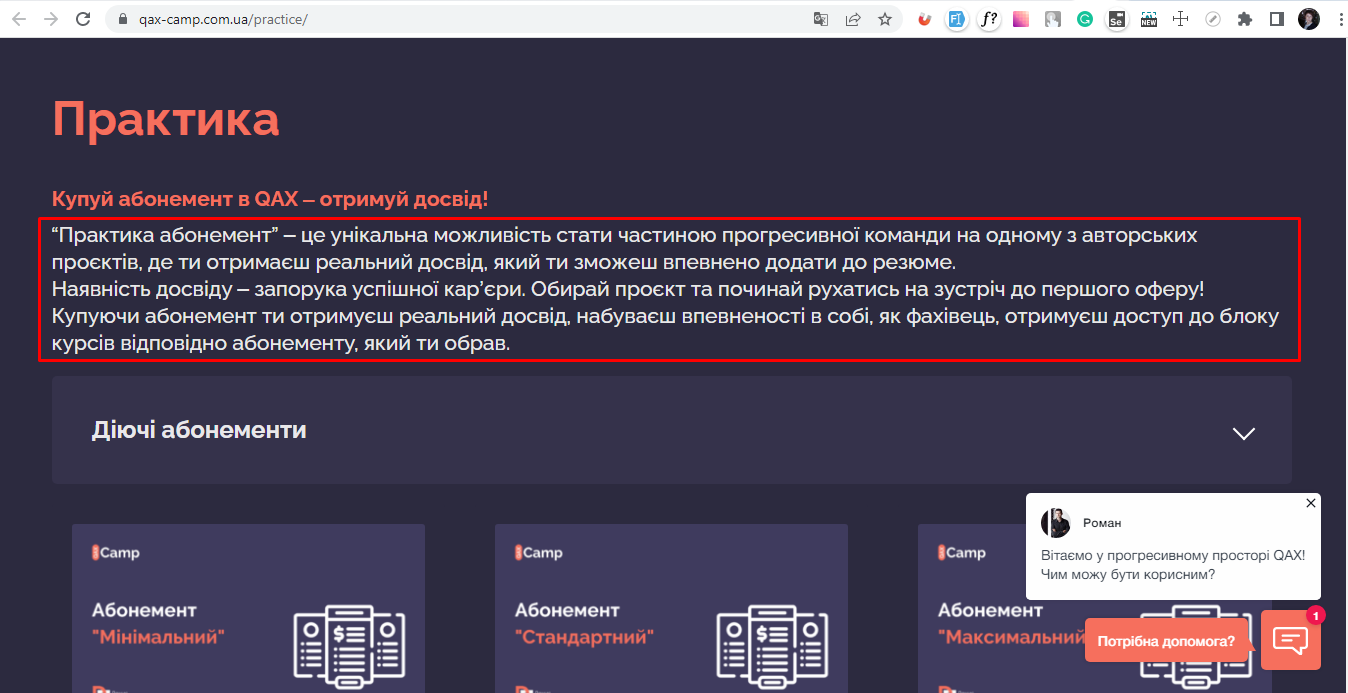
Task: Open the Chrome three-dot menu
Action: click(1340, 18)
